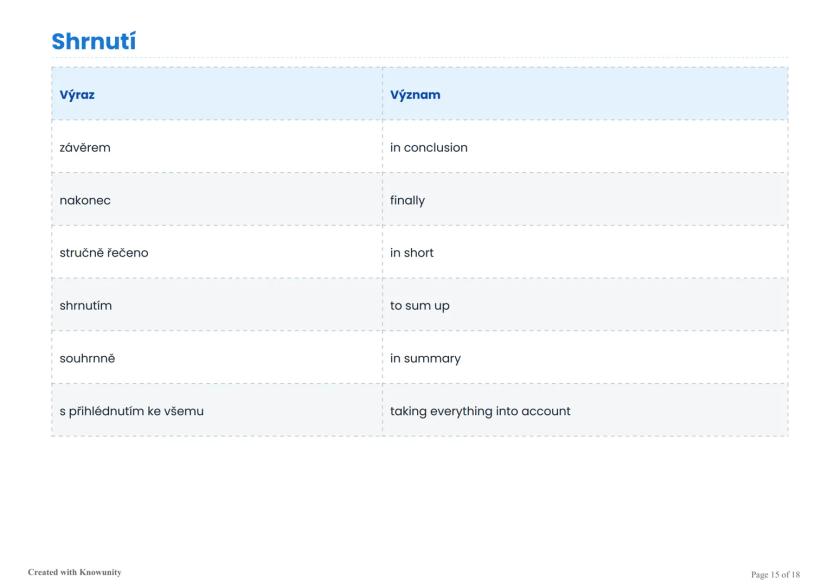Click the word 'account' in last row
This screenshot has width=828, height=586.
(547, 410)
